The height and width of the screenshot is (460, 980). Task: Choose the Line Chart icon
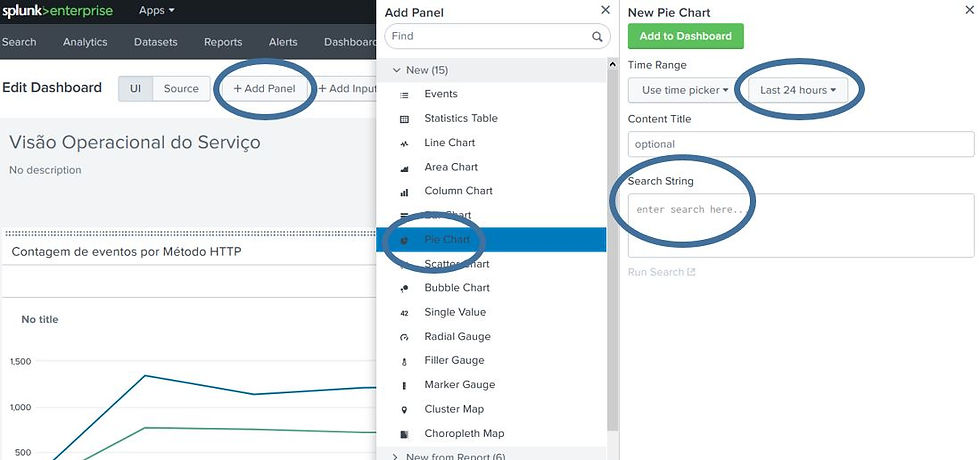[x=404, y=144]
